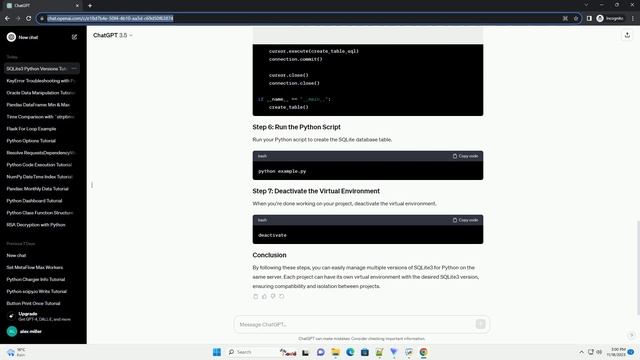Open the tab search dropdown in title bar
The height and width of the screenshot is (360, 640).
587,5
